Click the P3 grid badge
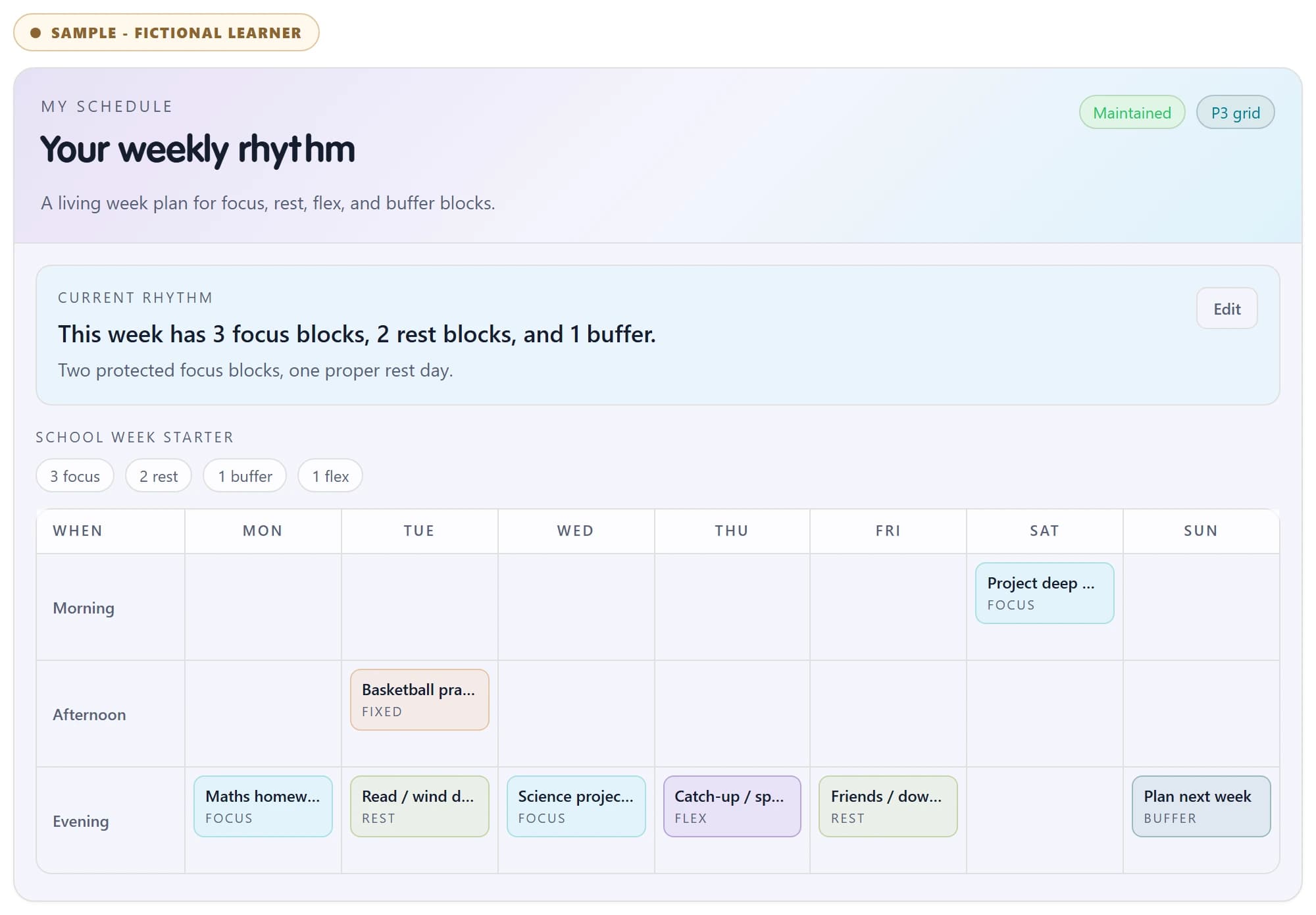The image size is (1316, 915). 1235,113
